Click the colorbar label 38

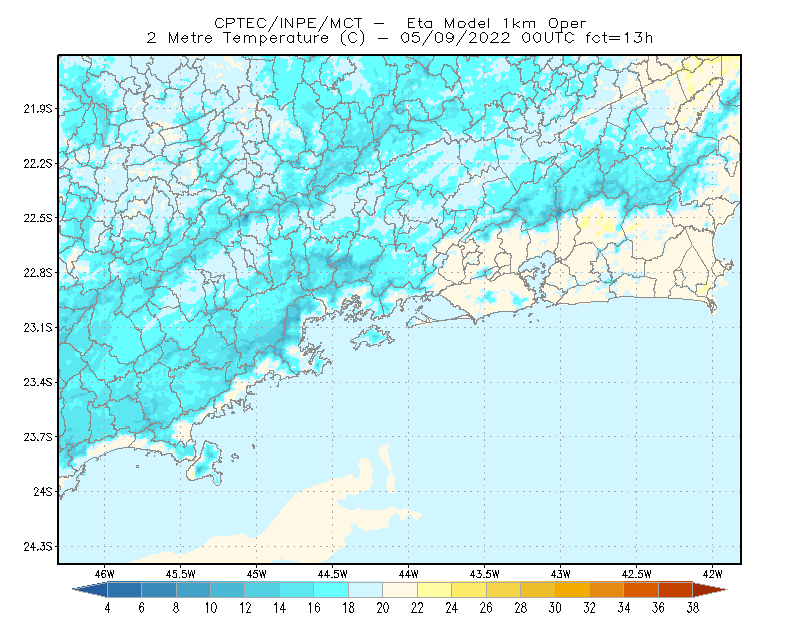tap(692, 608)
